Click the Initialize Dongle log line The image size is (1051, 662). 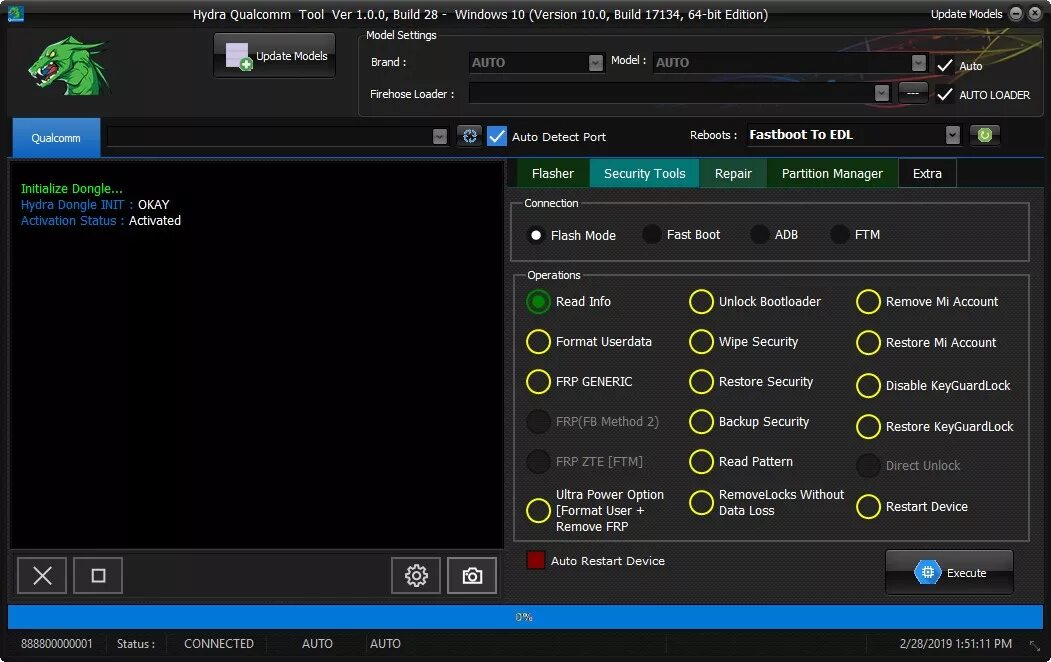tap(72, 189)
